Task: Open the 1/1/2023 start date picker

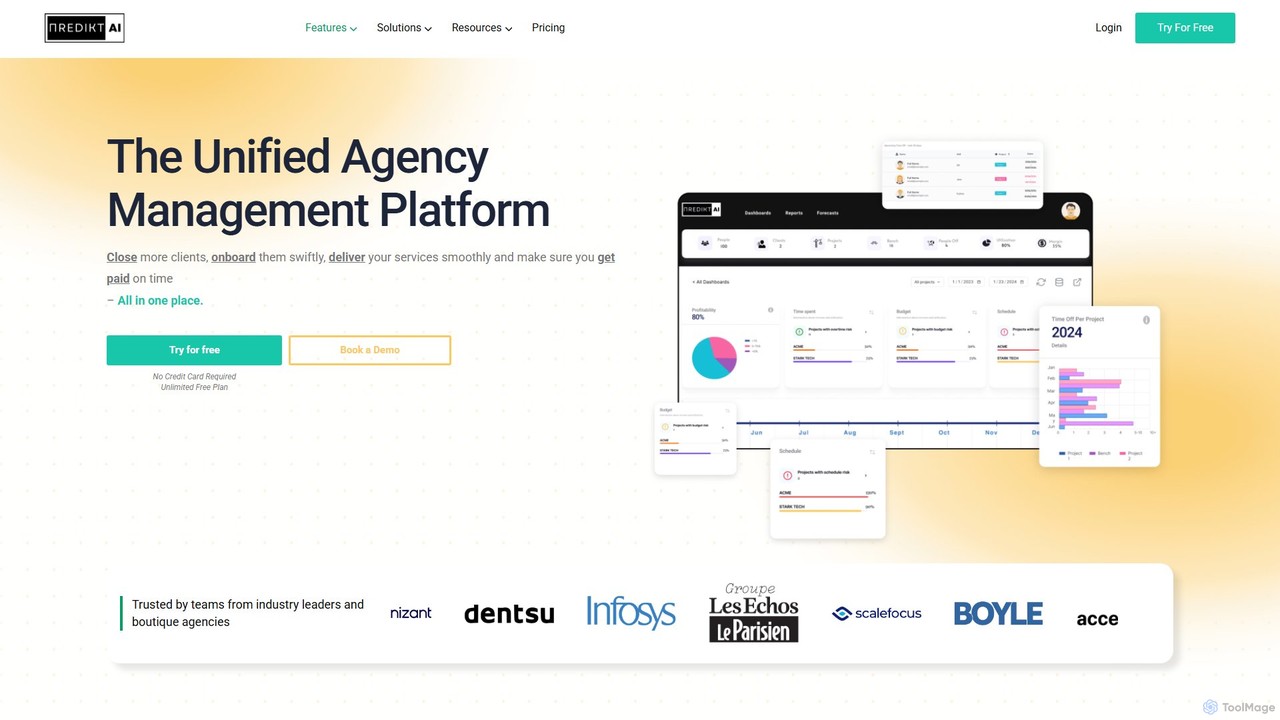Action: click(966, 283)
